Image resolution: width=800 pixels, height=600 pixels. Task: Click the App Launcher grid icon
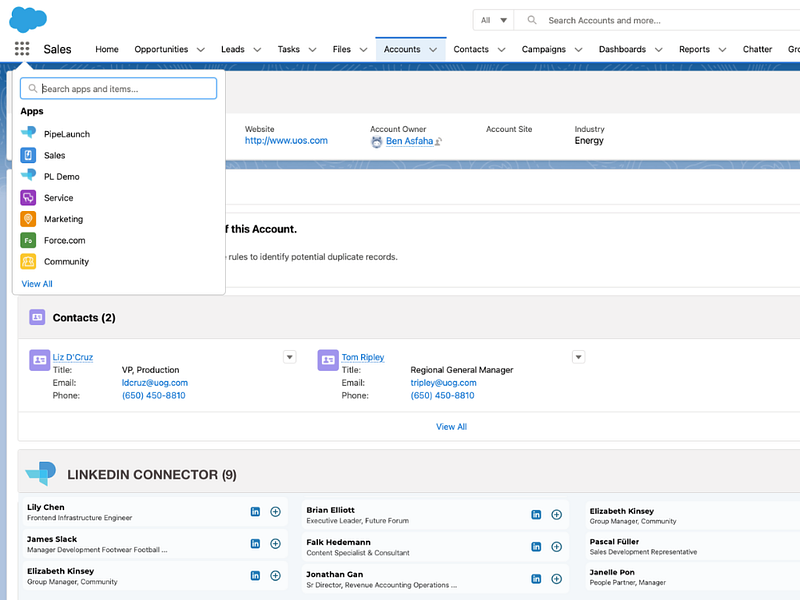click(x=22, y=49)
